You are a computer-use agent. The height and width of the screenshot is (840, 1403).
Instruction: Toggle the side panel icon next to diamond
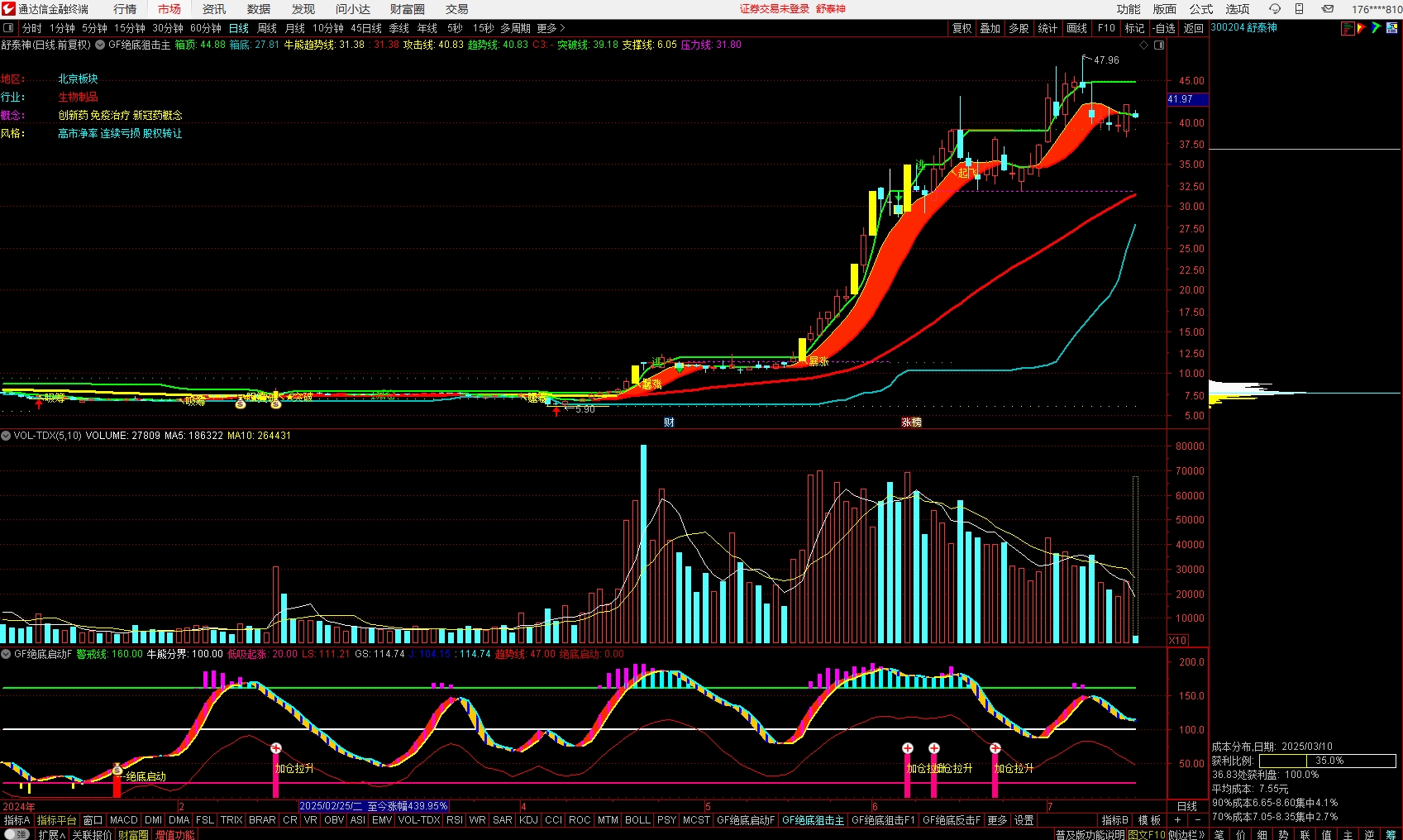tap(1159, 45)
